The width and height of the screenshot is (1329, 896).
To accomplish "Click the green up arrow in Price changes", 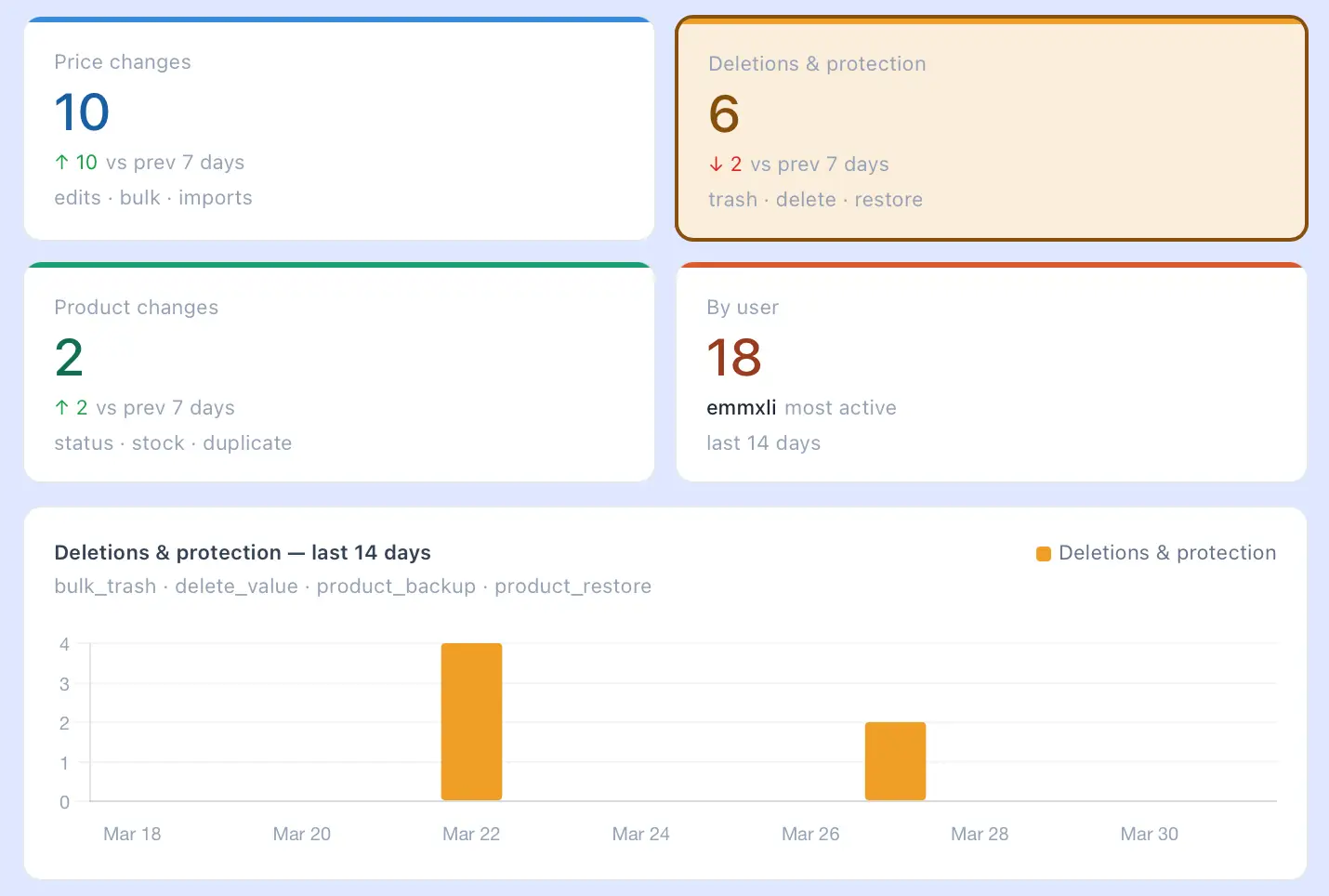I will (x=61, y=163).
